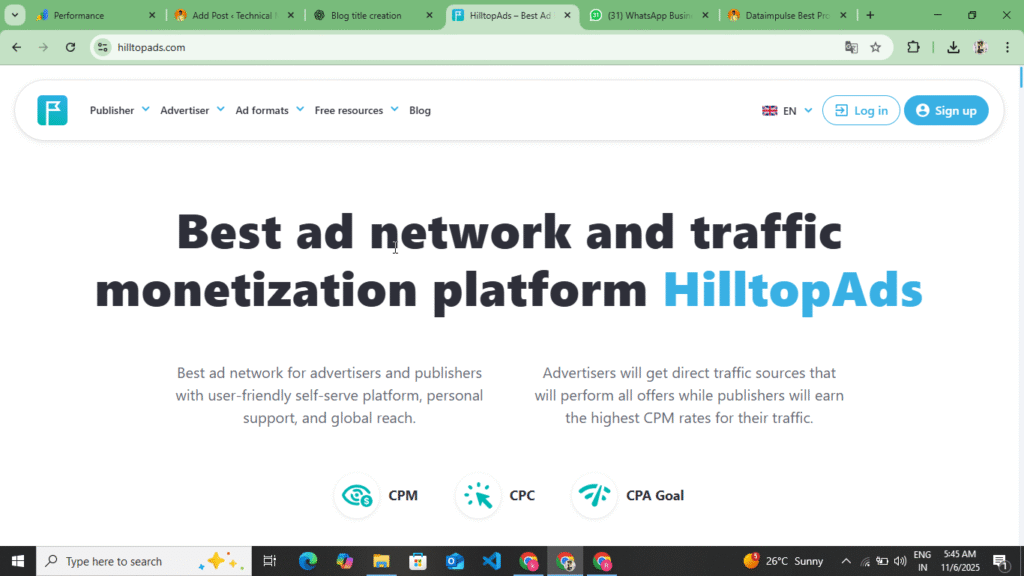Select the CPC pricing icon
The image size is (1024, 576).
(477, 495)
